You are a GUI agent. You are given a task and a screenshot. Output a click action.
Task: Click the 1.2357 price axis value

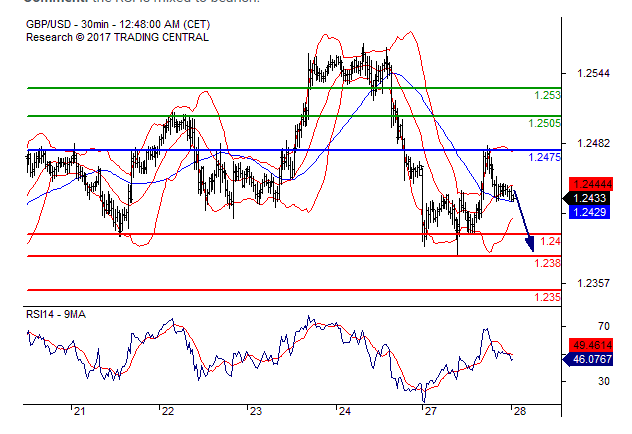click(593, 283)
